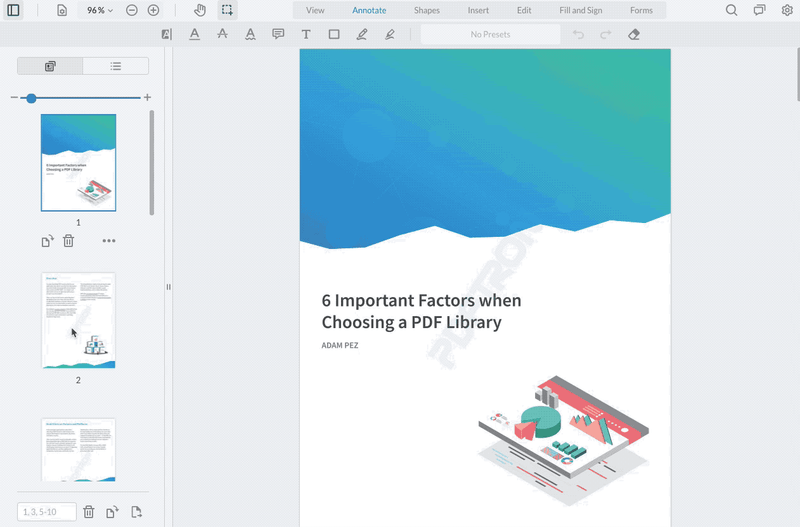This screenshot has height=527, width=800.
Task: Click the page range input field
Action: click(47, 512)
